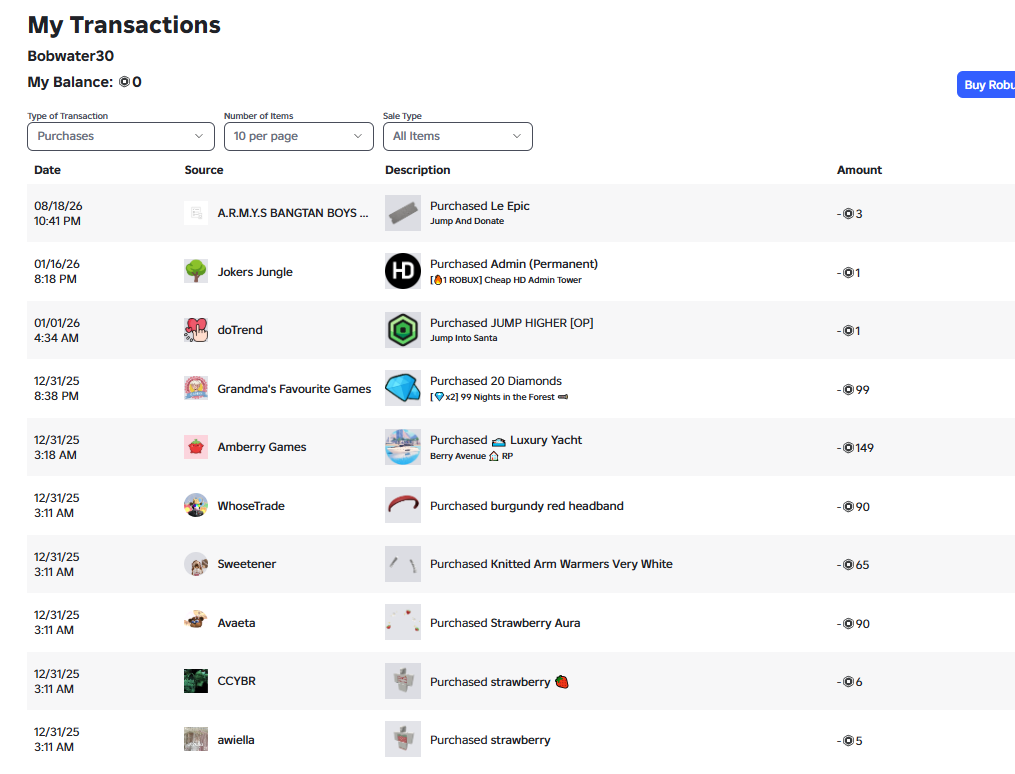Open the Luxury Yacht thumbnail

tap(403, 447)
